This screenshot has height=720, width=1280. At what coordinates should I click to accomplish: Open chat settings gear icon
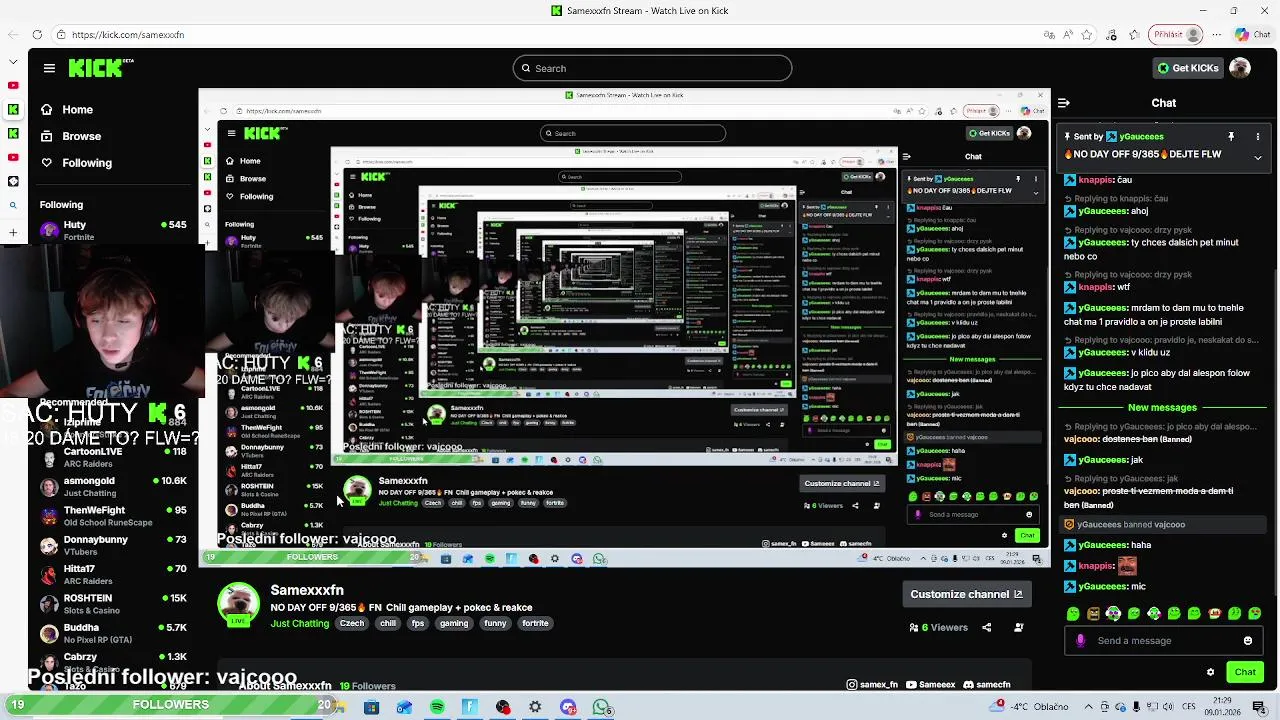click(x=1211, y=672)
